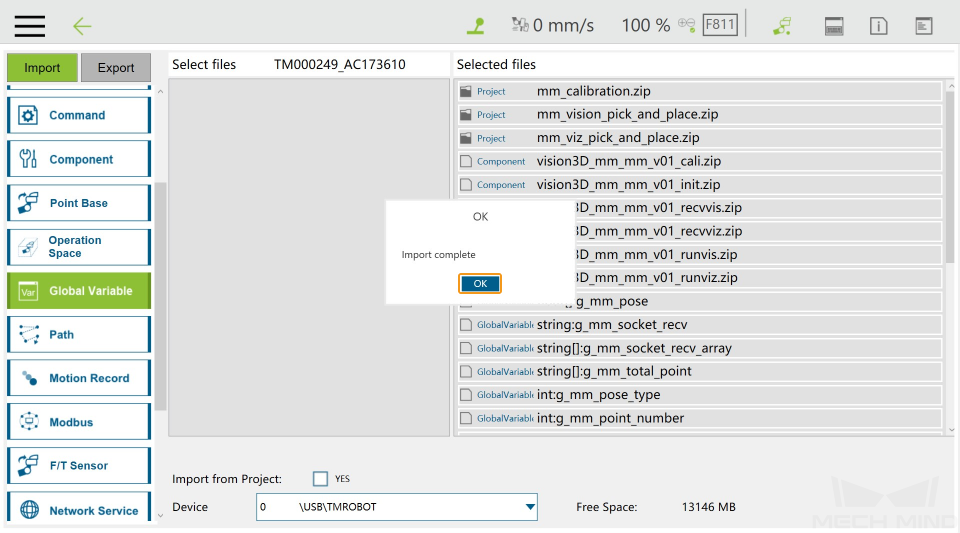Open the hamburger main menu
This screenshot has height=533, width=960.
[x=29, y=26]
